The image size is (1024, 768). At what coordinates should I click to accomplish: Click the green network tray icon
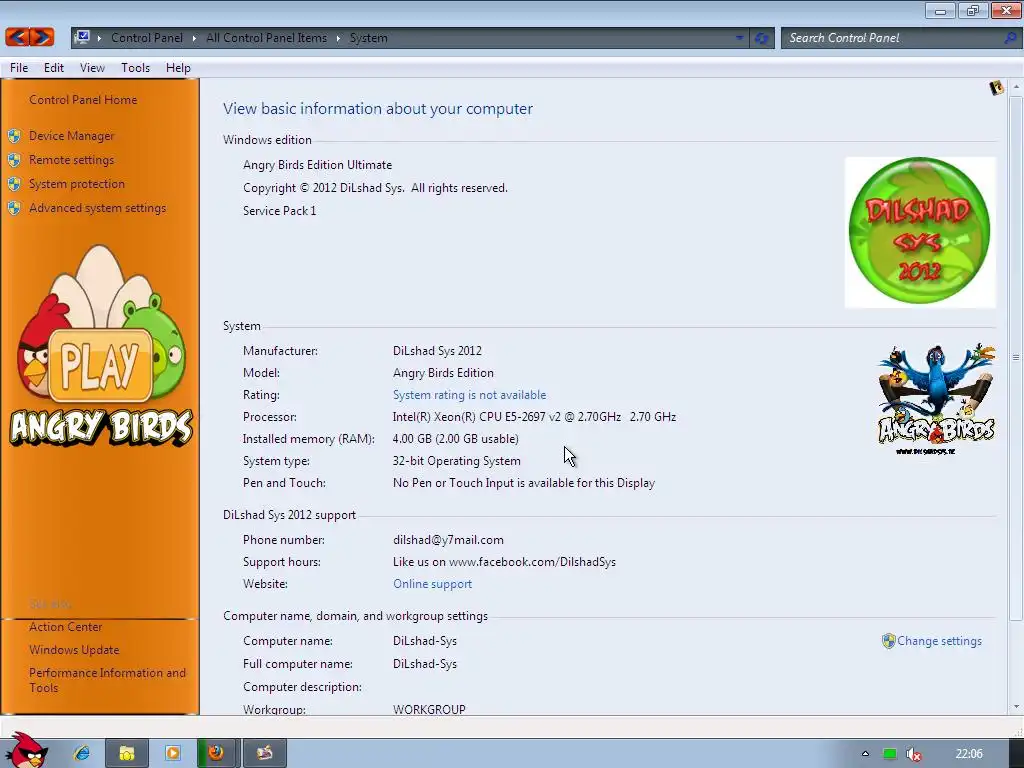pyautogui.click(x=889, y=754)
